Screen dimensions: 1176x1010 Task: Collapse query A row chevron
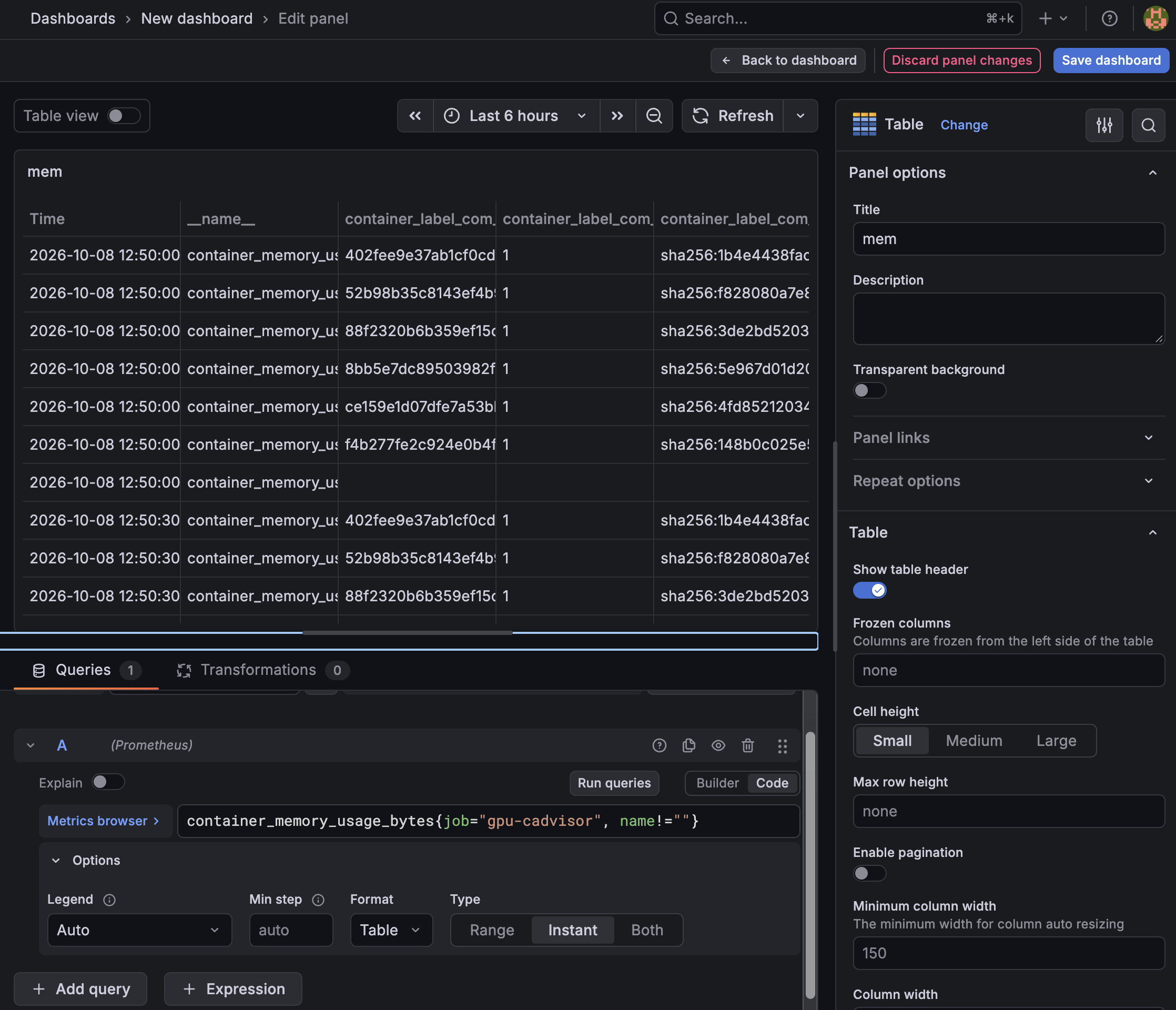pyautogui.click(x=31, y=745)
